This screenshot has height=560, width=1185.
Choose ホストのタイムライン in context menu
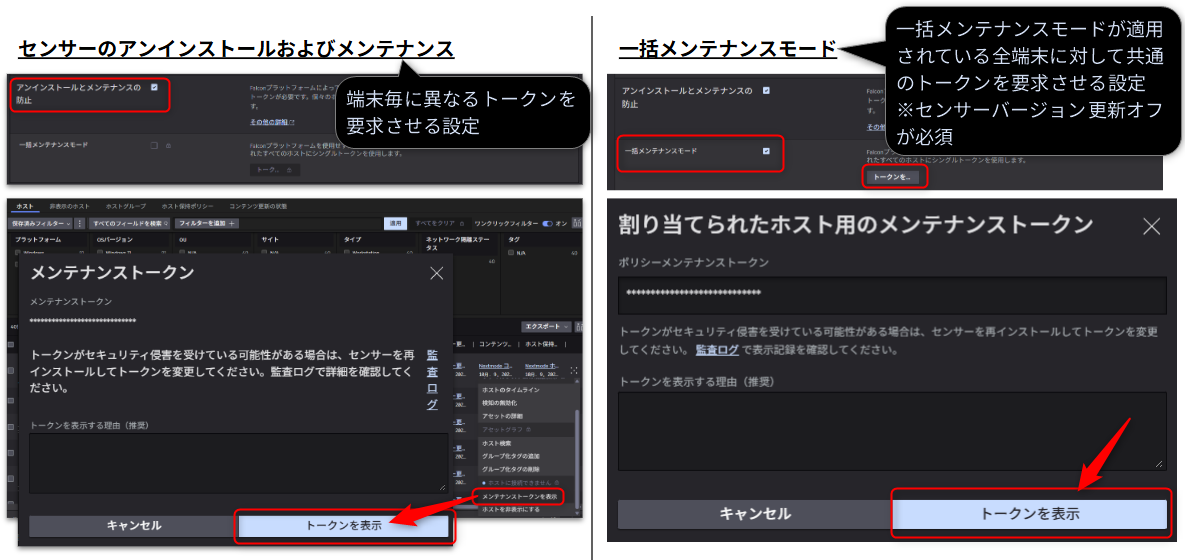coord(510,389)
